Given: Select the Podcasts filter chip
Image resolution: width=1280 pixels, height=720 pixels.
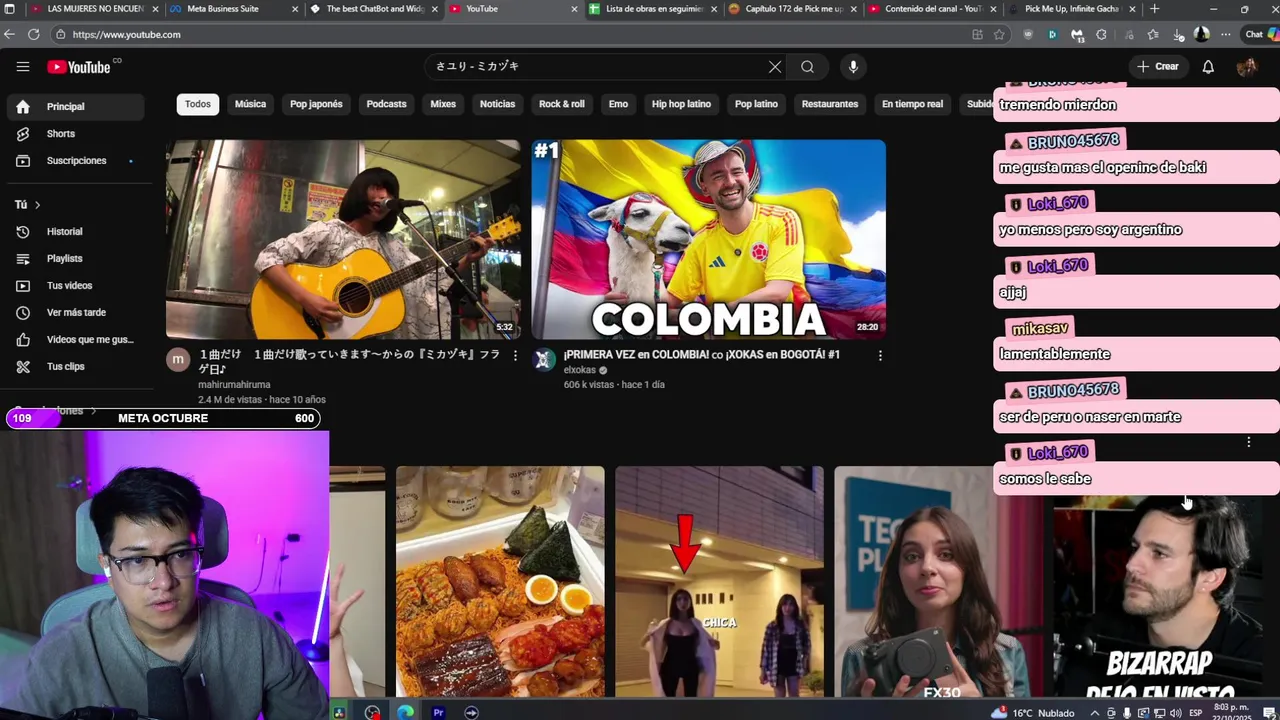Looking at the screenshot, I should (x=386, y=104).
